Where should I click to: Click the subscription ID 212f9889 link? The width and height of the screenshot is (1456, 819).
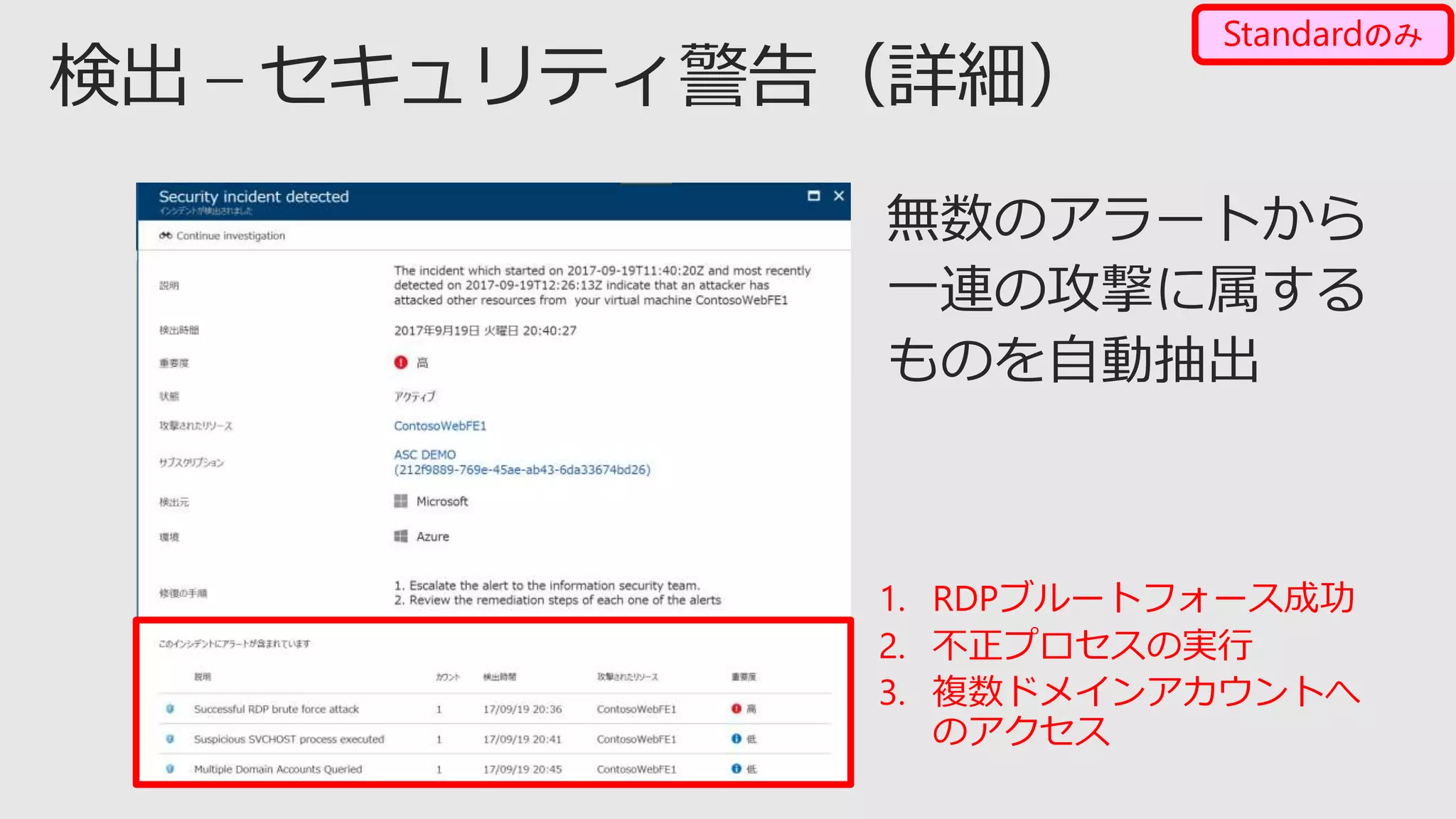pyautogui.click(x=523, y=470)
